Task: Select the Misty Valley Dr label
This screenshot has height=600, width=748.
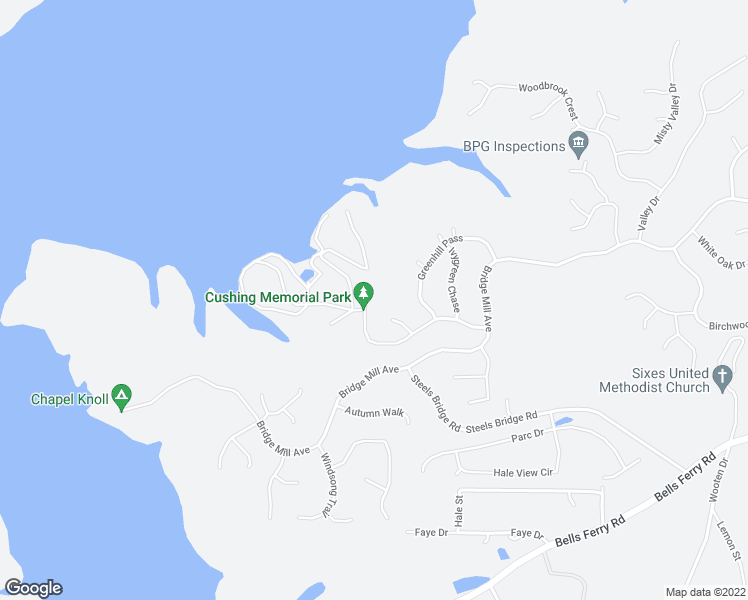Action: click(666, 114)
